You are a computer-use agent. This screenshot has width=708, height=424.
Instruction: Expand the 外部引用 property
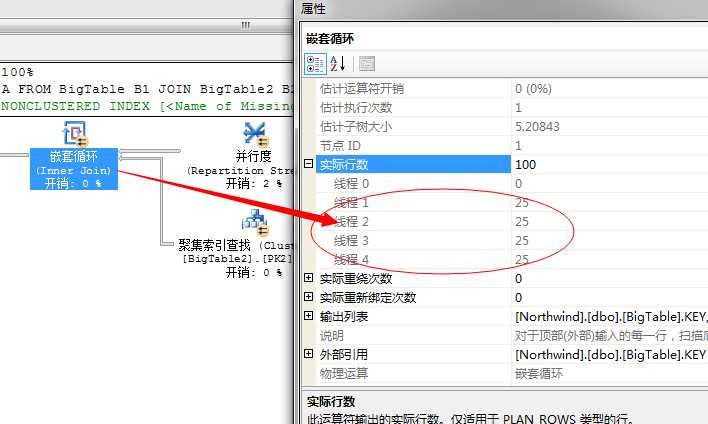click(x=309, y=354)
